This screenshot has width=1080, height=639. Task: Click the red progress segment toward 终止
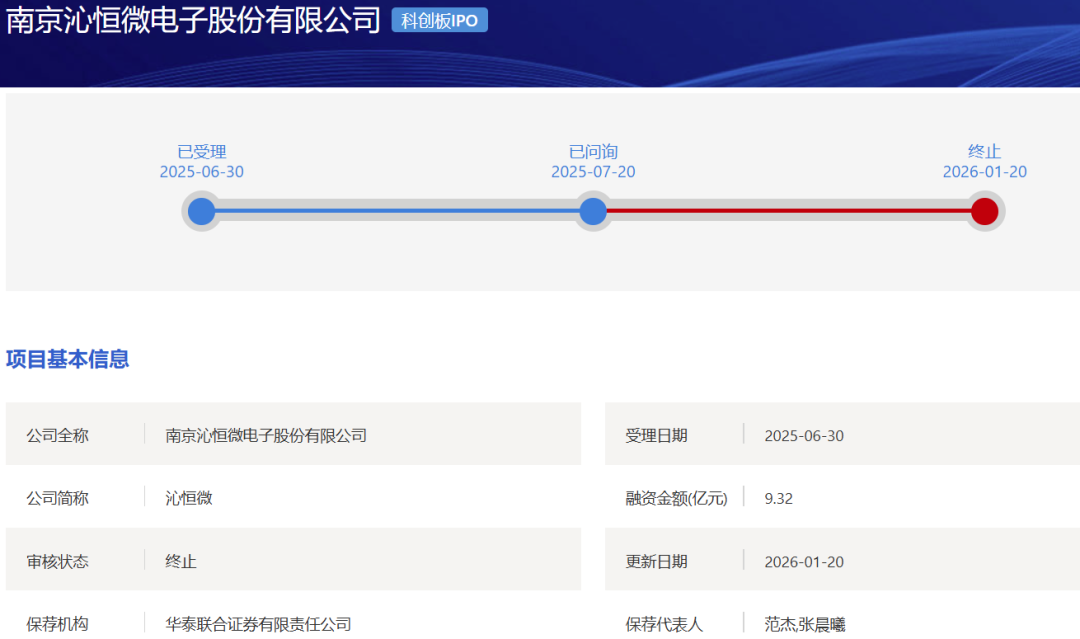coord(789,211)
